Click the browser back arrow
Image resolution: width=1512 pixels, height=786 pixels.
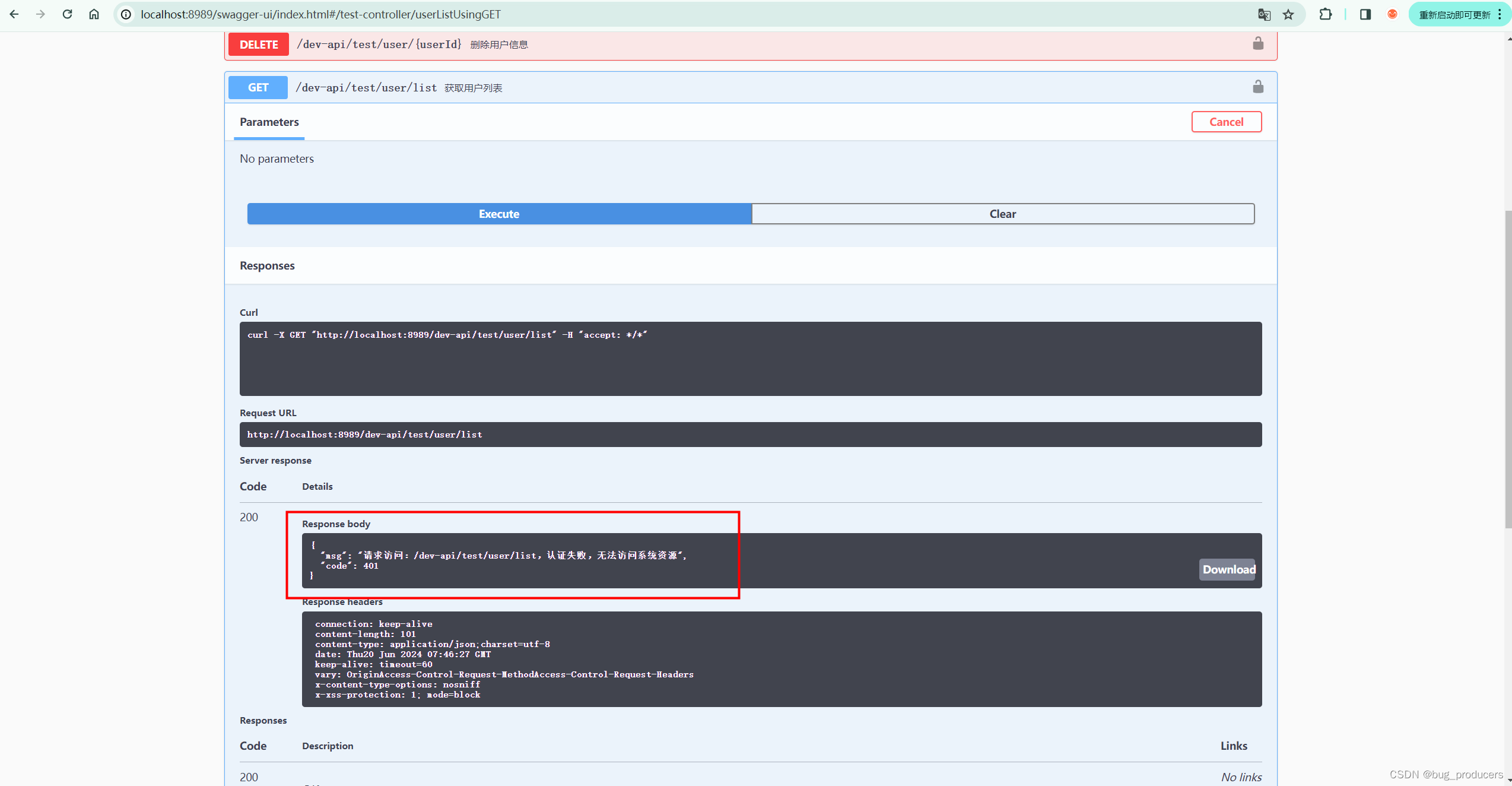(14, 14)
